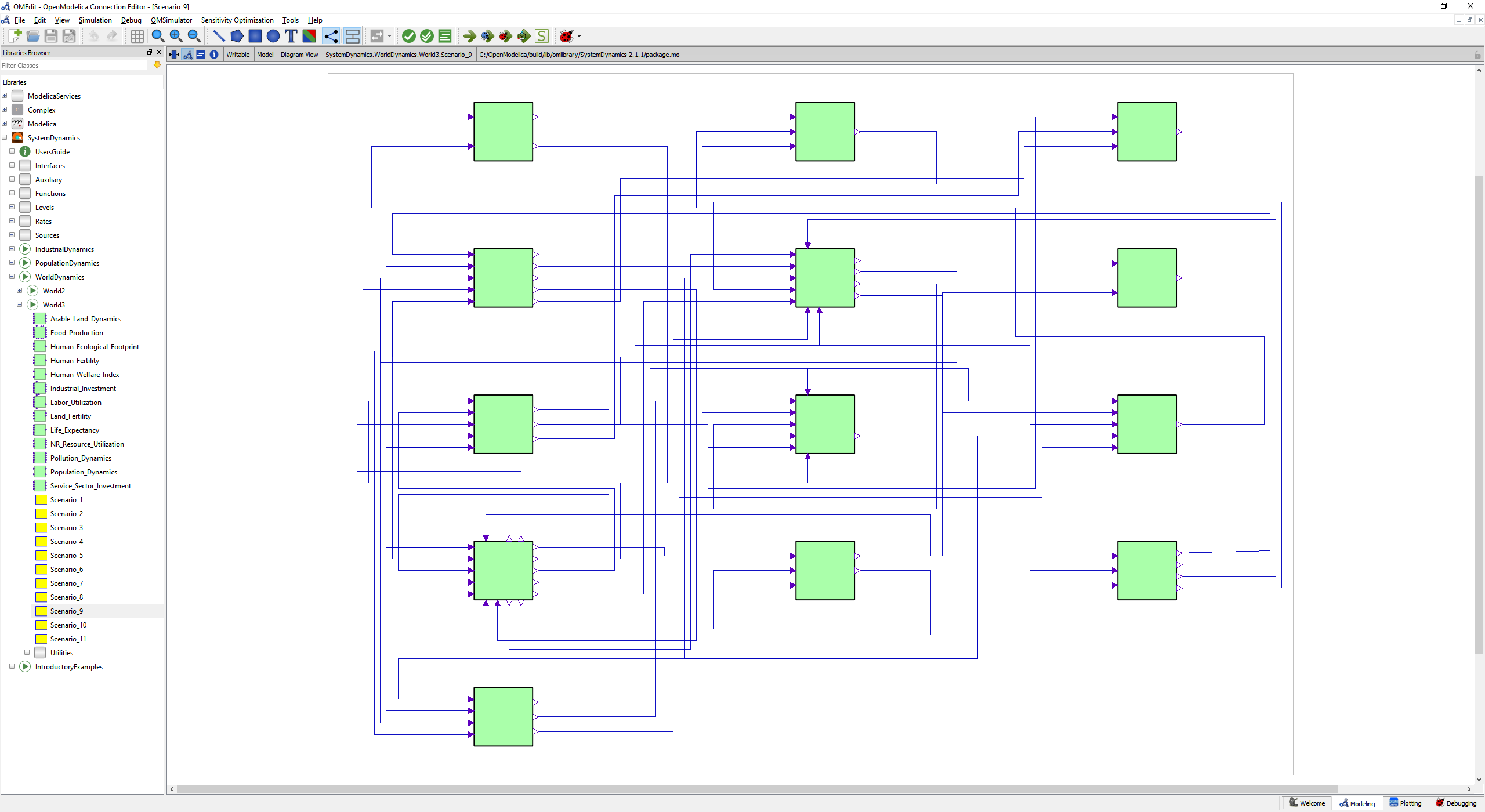Expand the IntroductoryExamples package
The image size is (1485, 812).
[12, 666]
